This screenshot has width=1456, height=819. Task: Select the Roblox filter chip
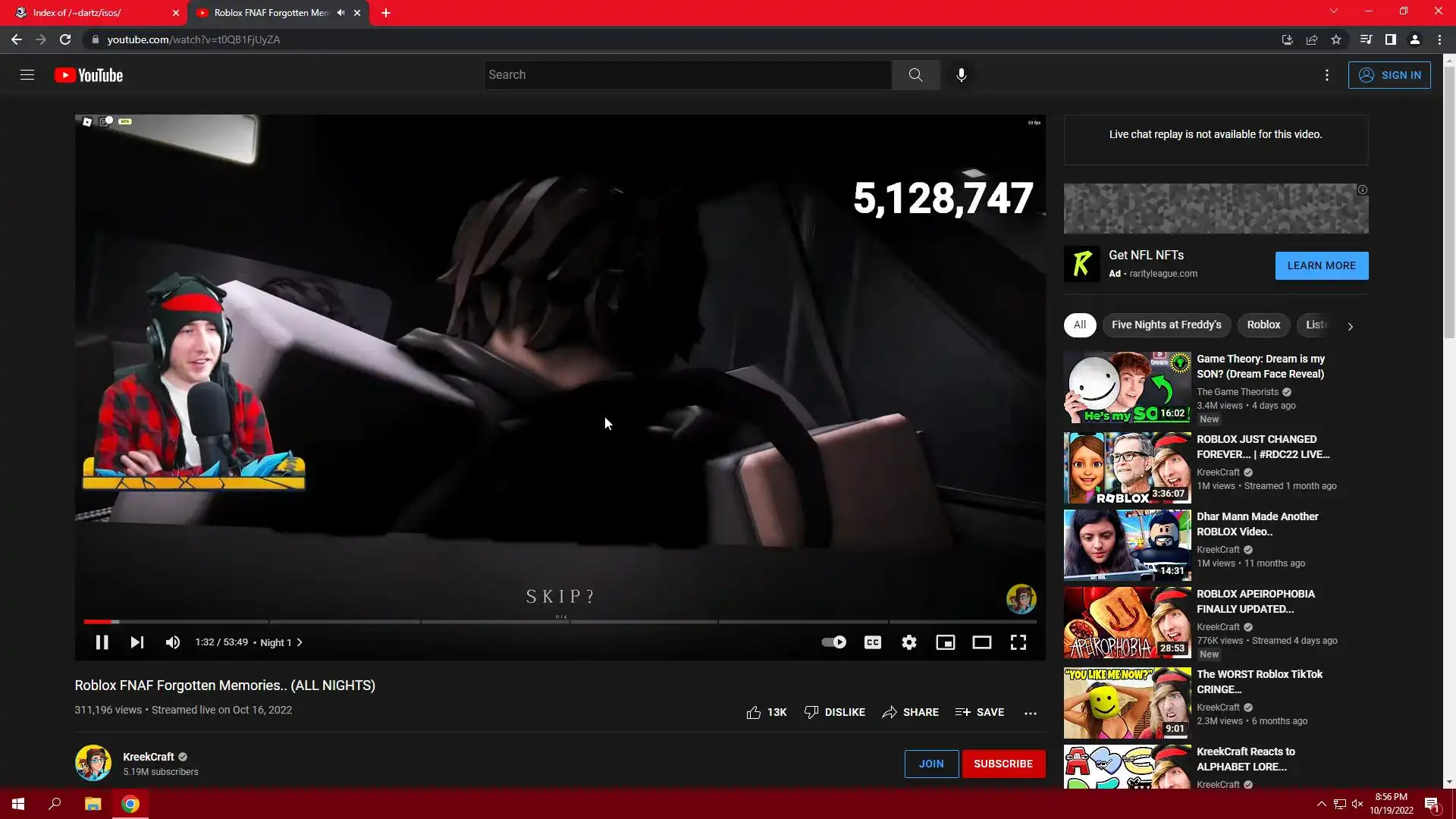(x=1263, y=325)
